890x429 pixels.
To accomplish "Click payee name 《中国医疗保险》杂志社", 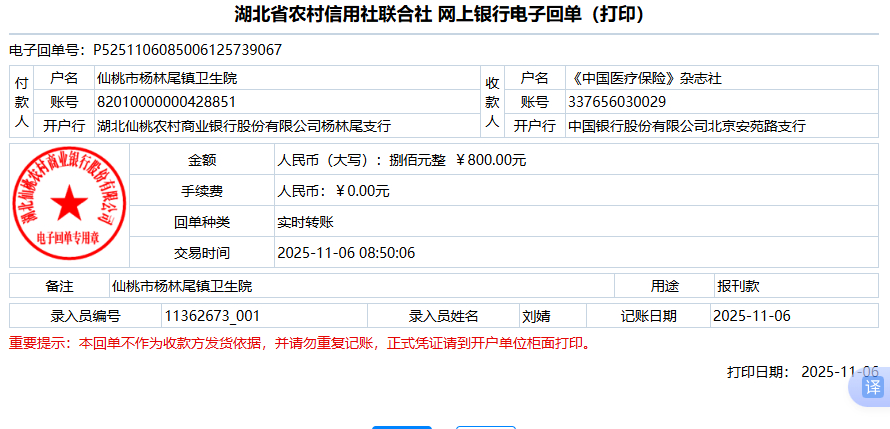I will (644, 78).
